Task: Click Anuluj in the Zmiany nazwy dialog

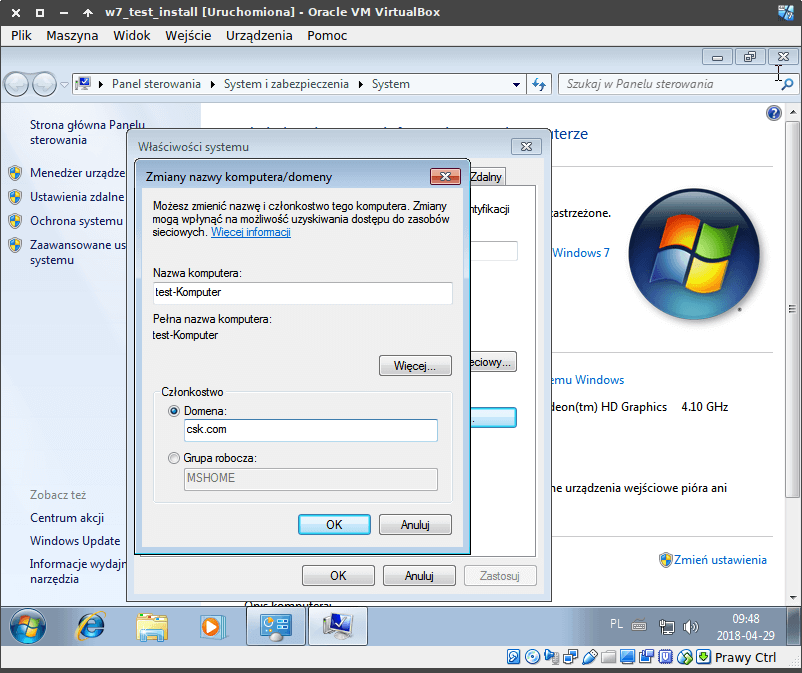Action: 415,525
